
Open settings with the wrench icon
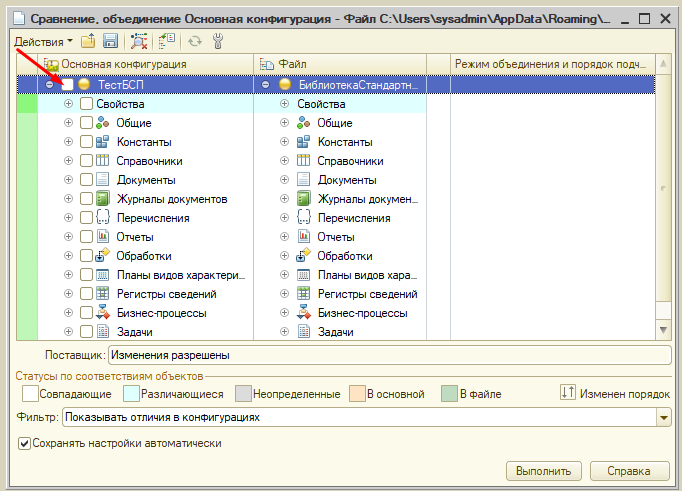tap(218, 41)
